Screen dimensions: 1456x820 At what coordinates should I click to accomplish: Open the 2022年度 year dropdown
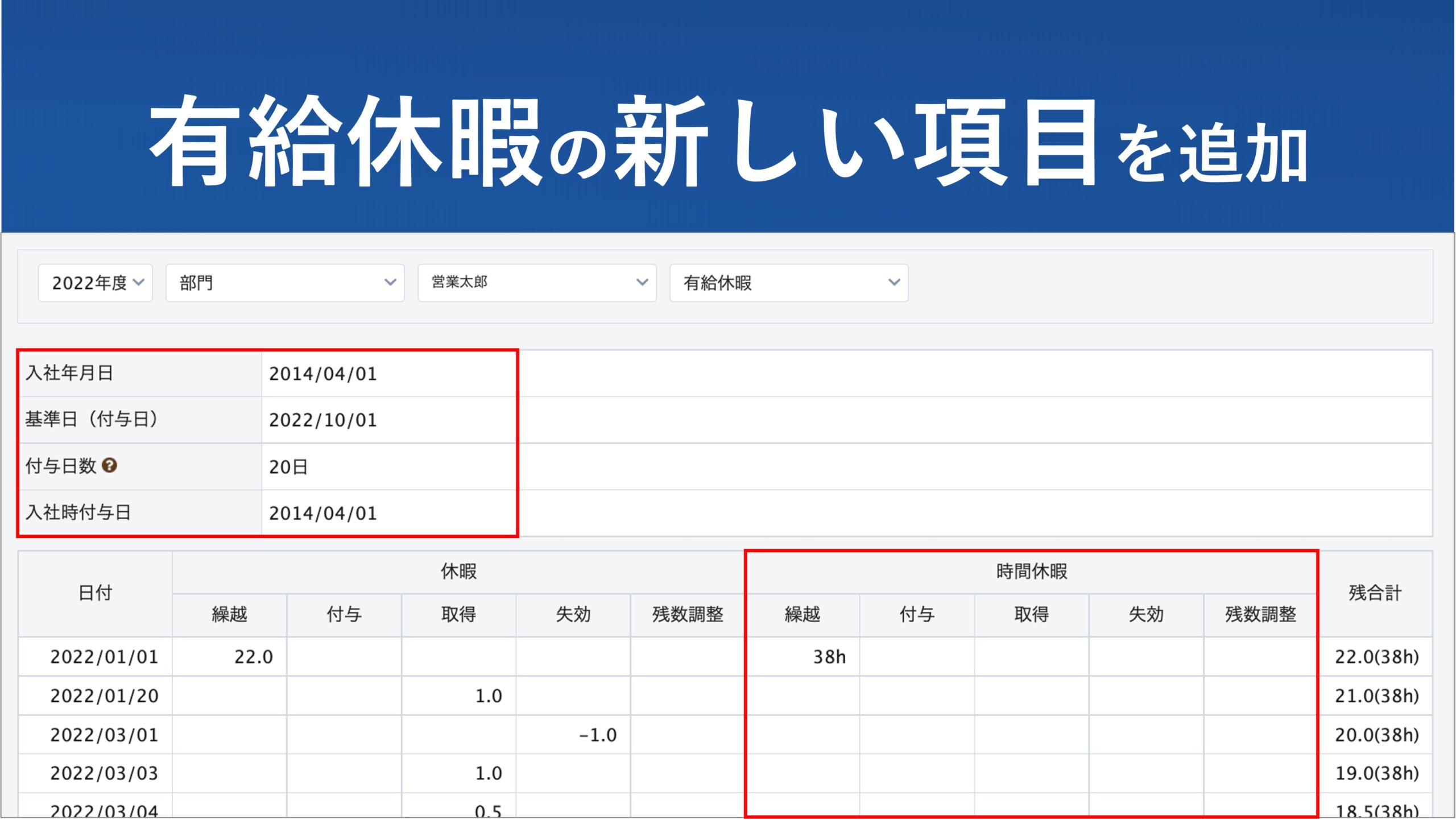(95, 283)
